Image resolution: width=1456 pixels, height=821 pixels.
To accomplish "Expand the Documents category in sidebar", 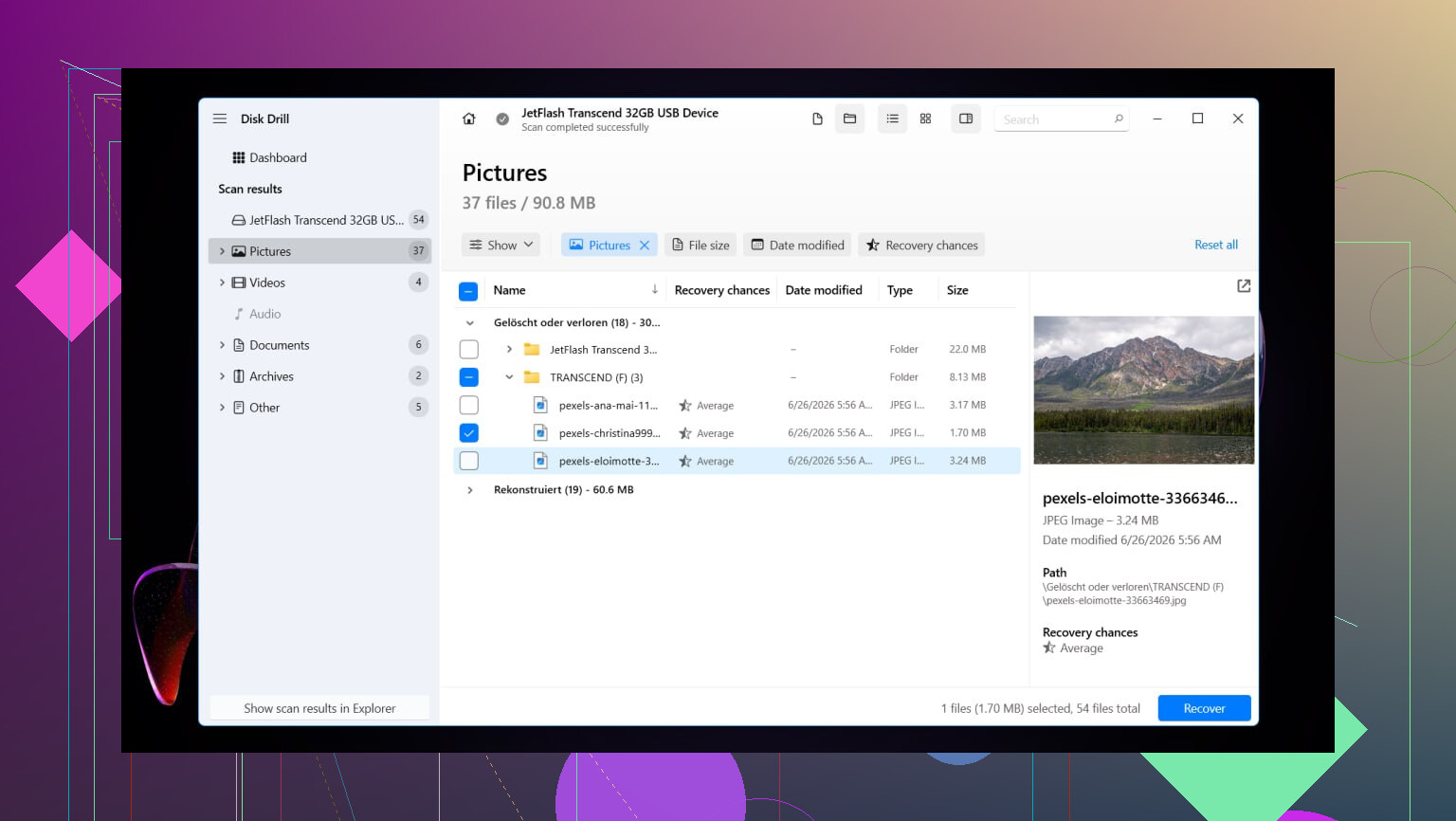I will click(x=222, y=345).
